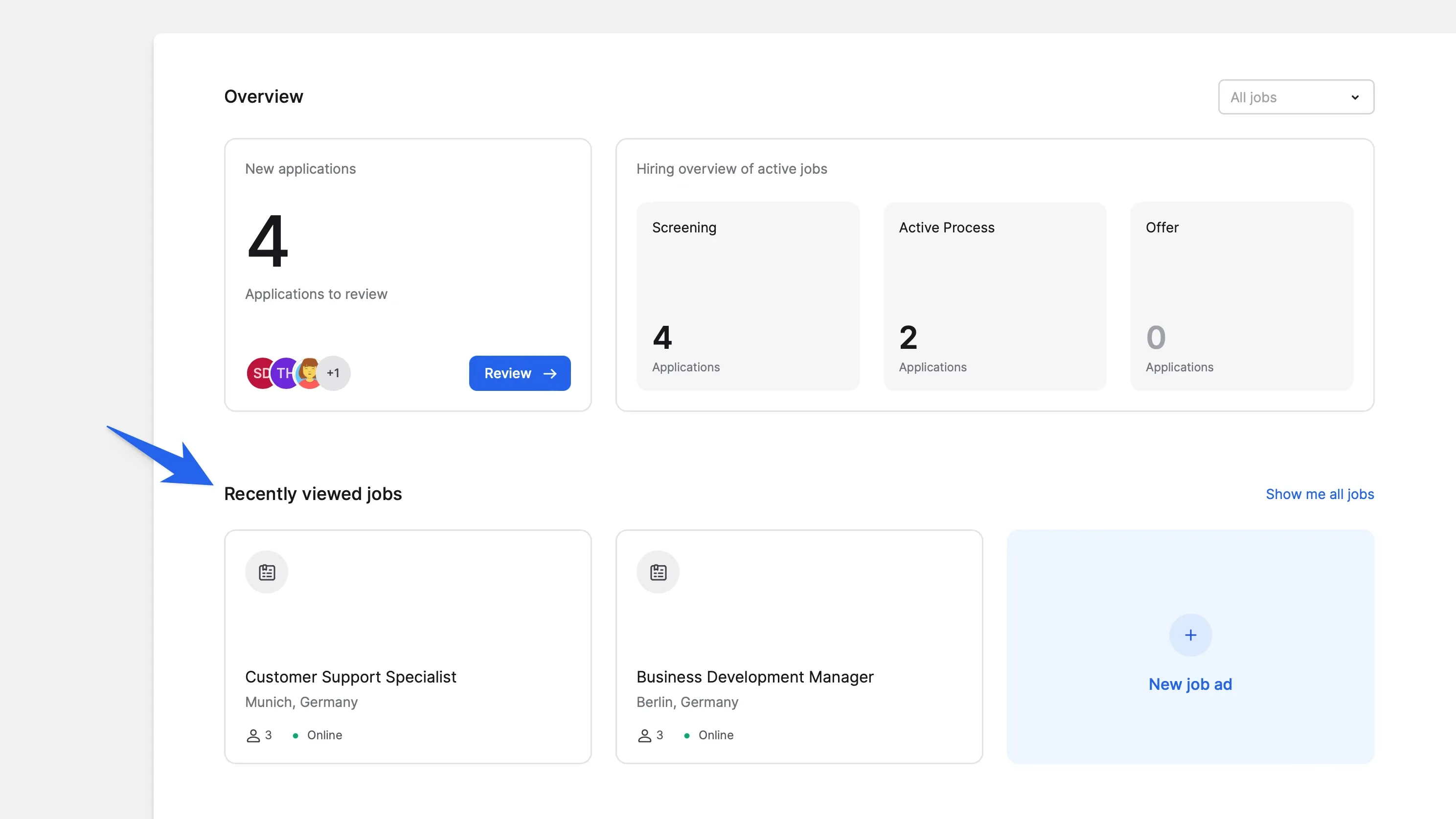The width and height of the screenshot is (1456, 819).
Task: Open the Screening applications card
Action: point(748,297)
